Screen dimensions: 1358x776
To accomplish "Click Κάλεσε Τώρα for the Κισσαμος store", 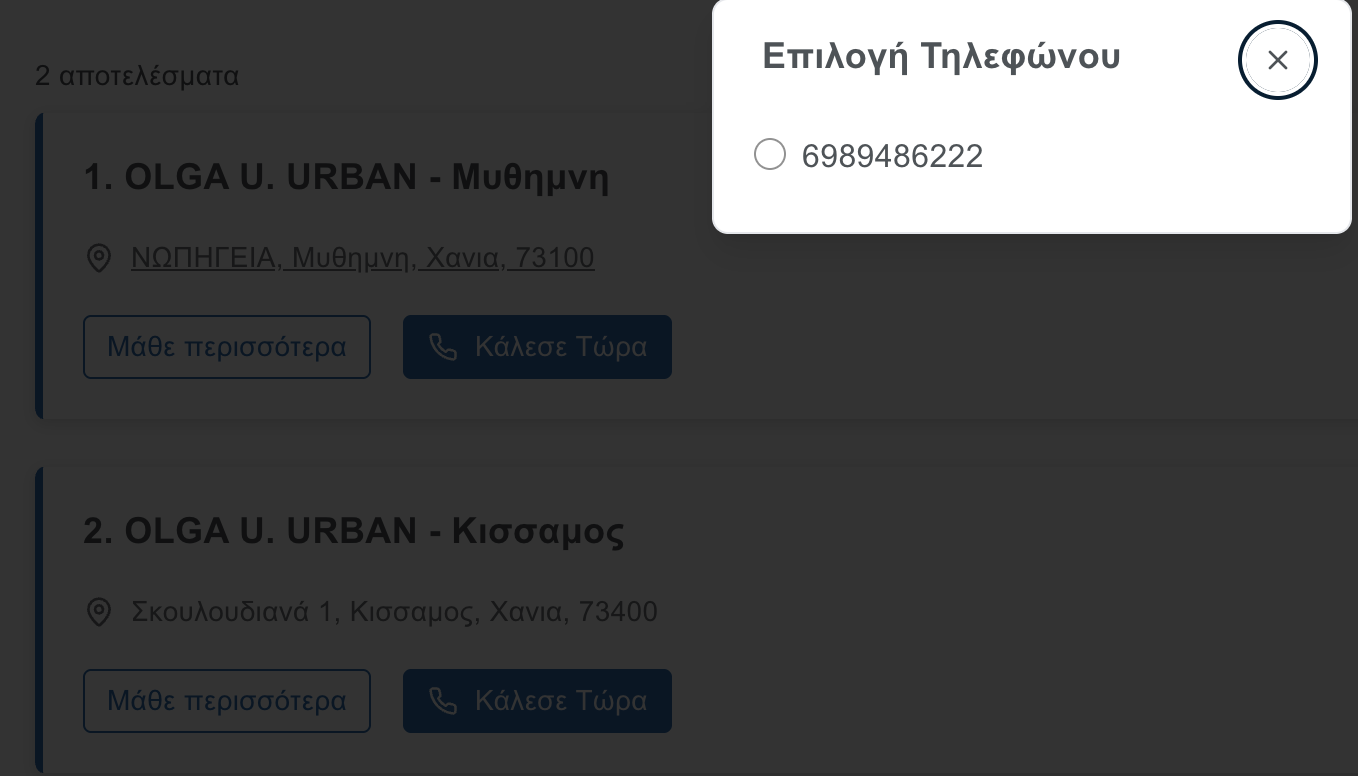I will 537,701.
